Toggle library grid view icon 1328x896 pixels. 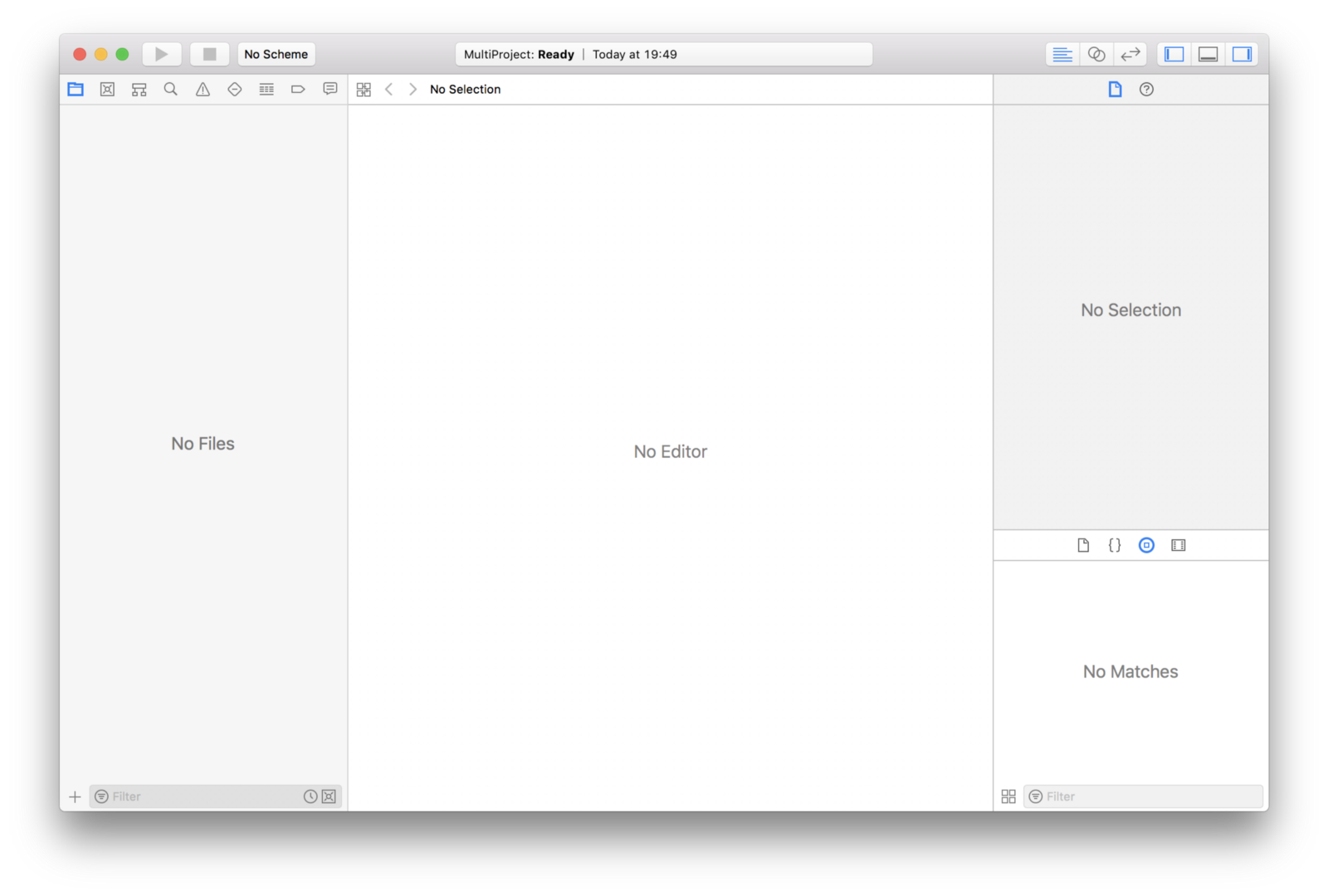click(x=1008, y=796)
